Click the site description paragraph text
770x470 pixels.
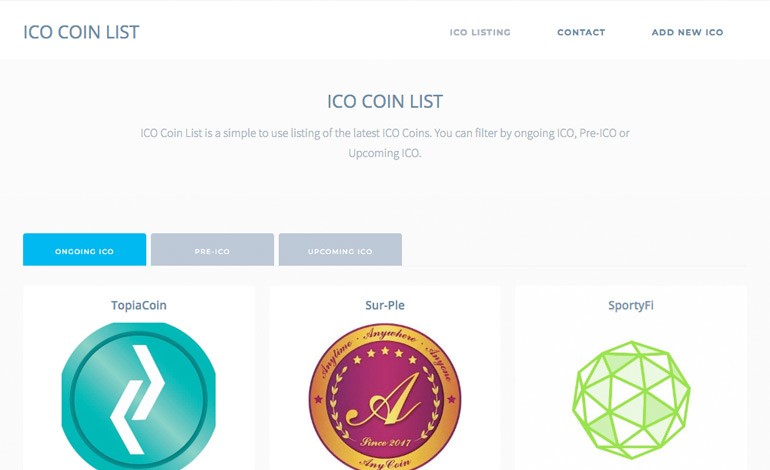[385, 143]
